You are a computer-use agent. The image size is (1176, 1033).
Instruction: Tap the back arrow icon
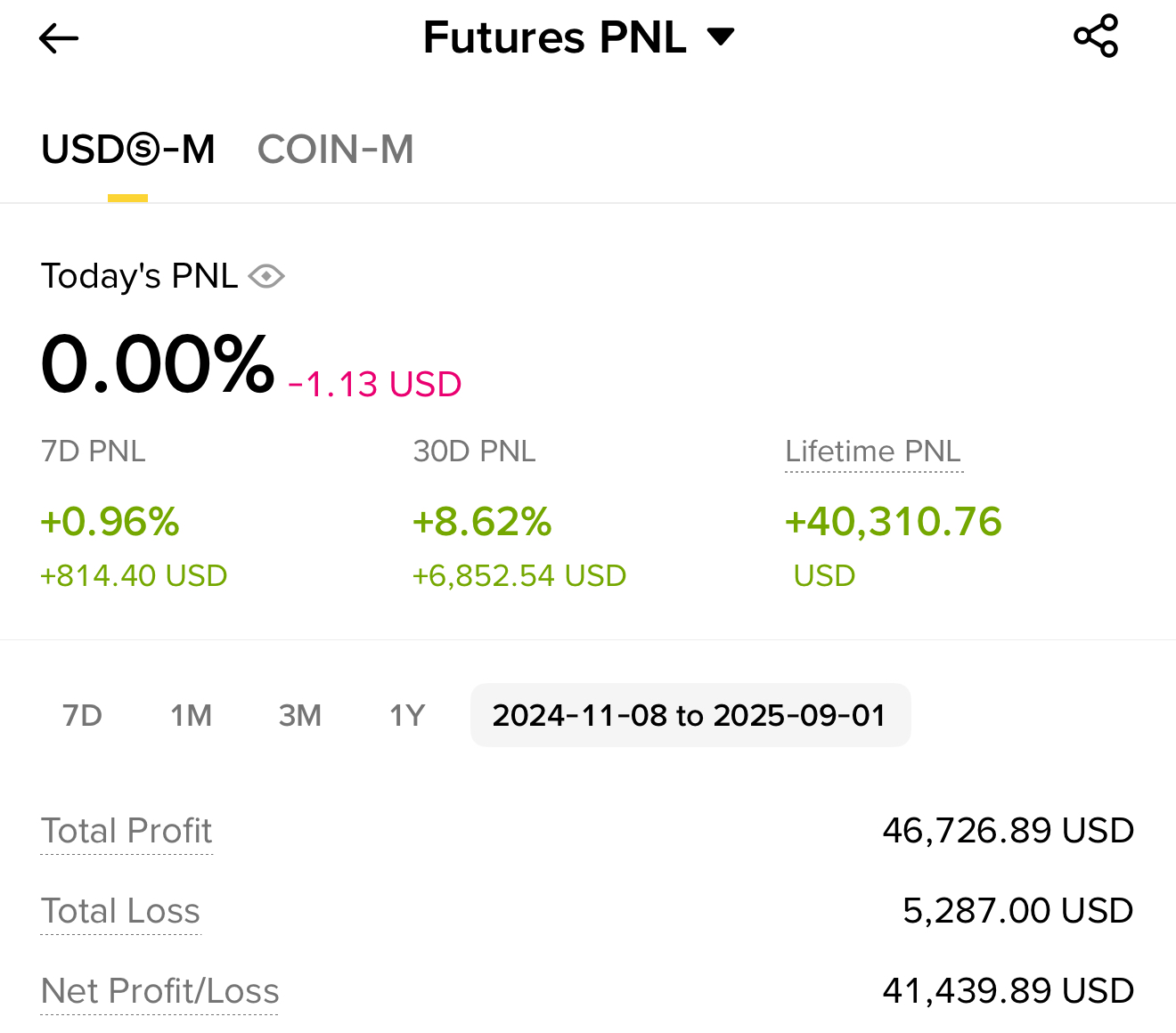click(x=60, y=38)
